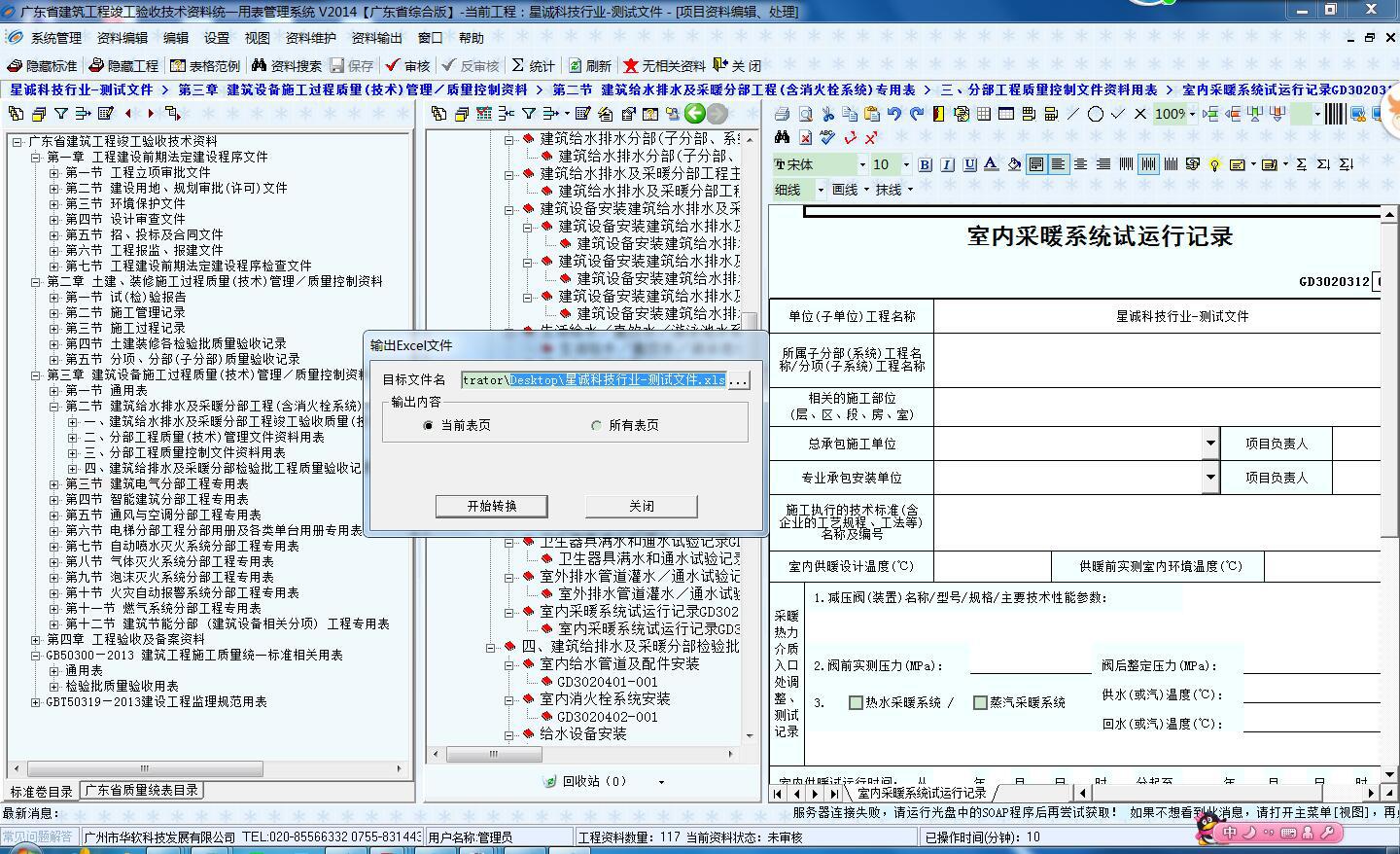
Task: Redo with the blue forward arrow
Action: click(916, 114)
